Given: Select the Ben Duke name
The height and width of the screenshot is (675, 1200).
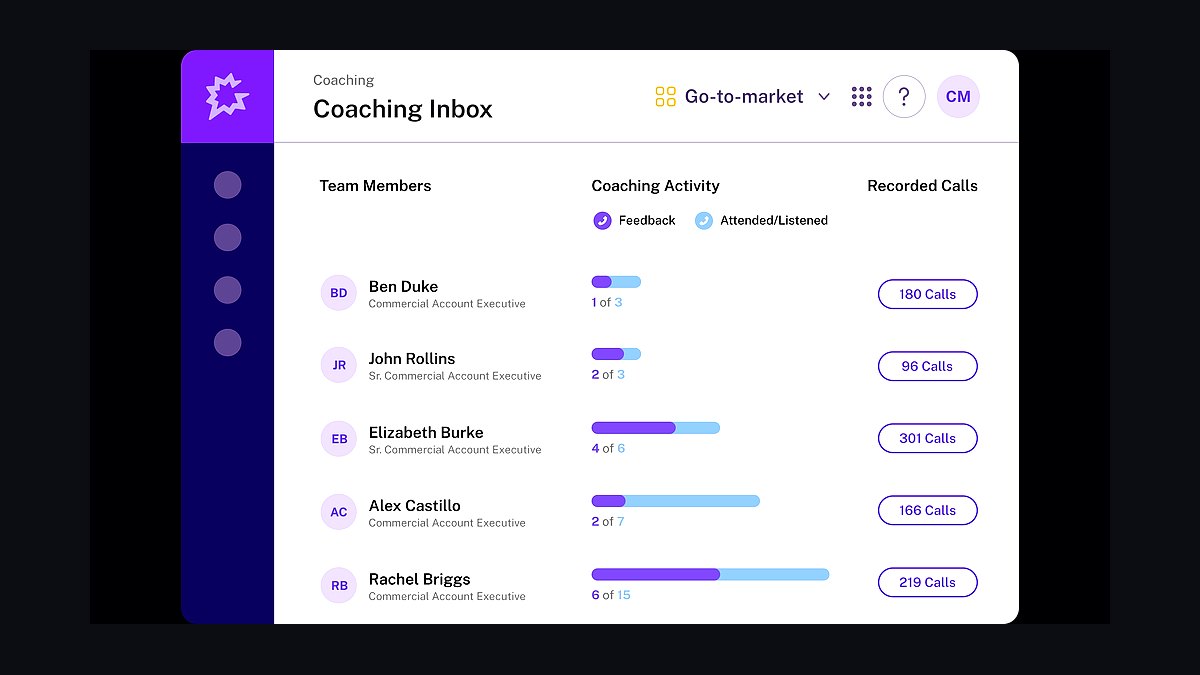Looking at the screenshot, I should [x=403, y=286].
